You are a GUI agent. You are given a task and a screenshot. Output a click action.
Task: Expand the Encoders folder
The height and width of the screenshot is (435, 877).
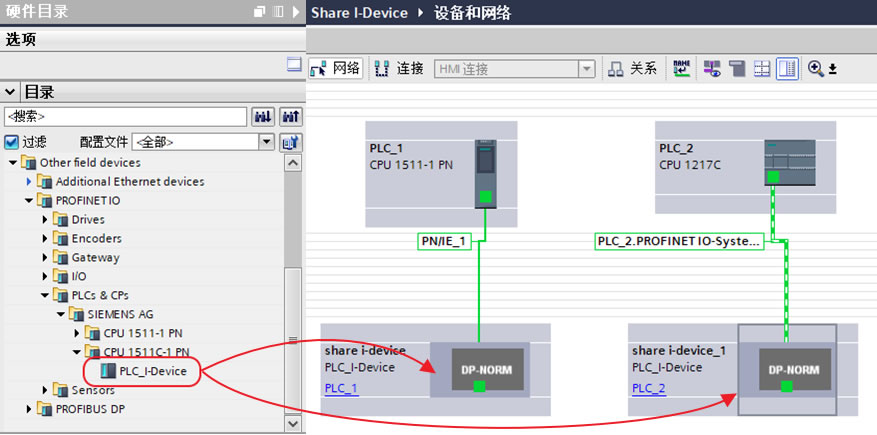45,239
